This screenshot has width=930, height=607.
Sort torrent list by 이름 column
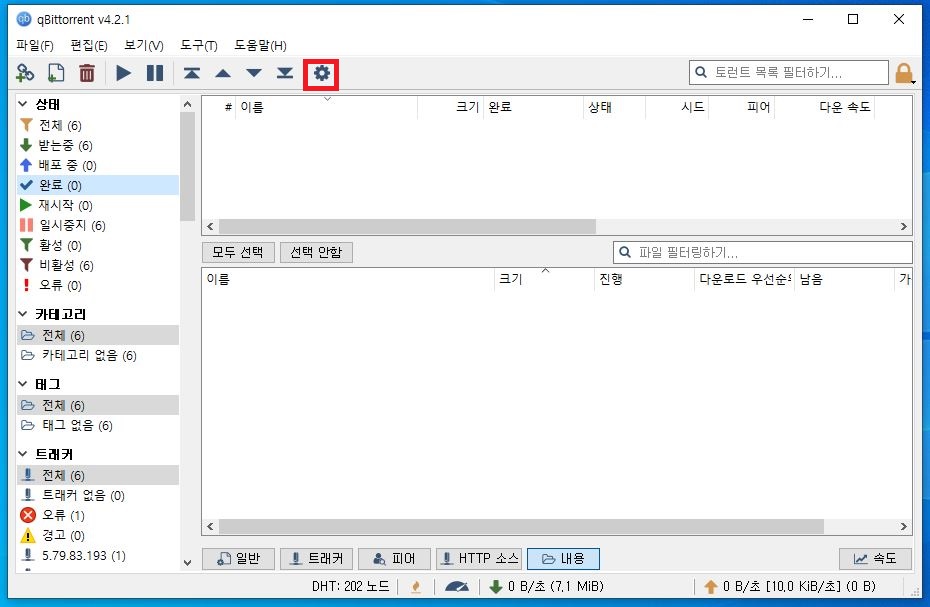pyautogui.click(x=327, y=107)
